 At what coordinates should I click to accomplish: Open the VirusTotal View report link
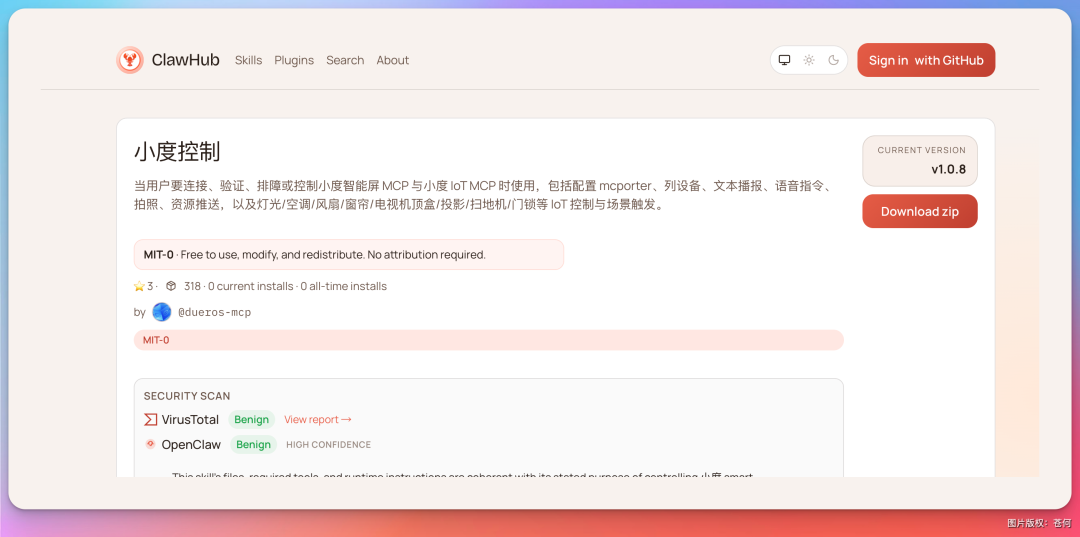pos(318,419)
